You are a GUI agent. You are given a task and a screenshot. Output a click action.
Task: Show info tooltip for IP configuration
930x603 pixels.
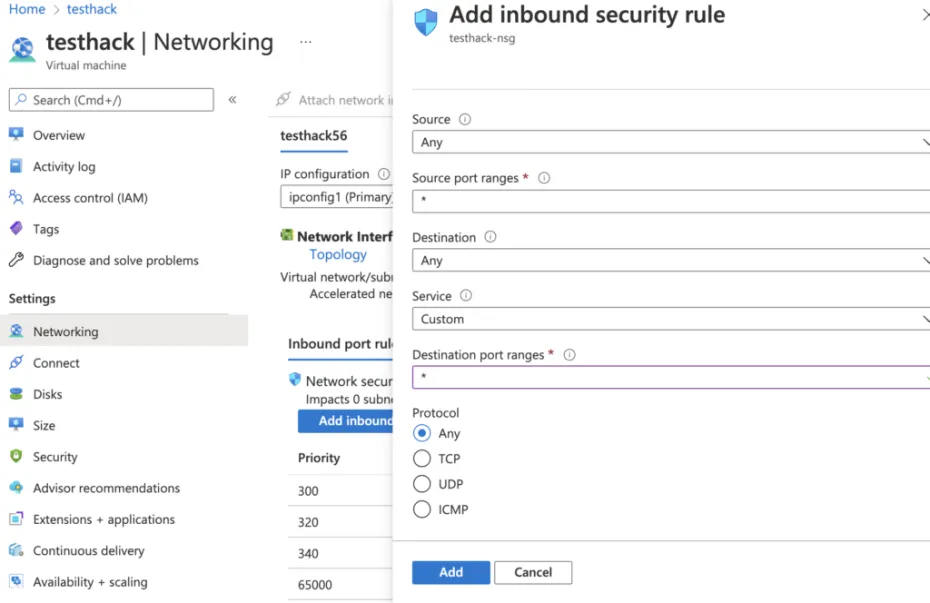(384, 174)
